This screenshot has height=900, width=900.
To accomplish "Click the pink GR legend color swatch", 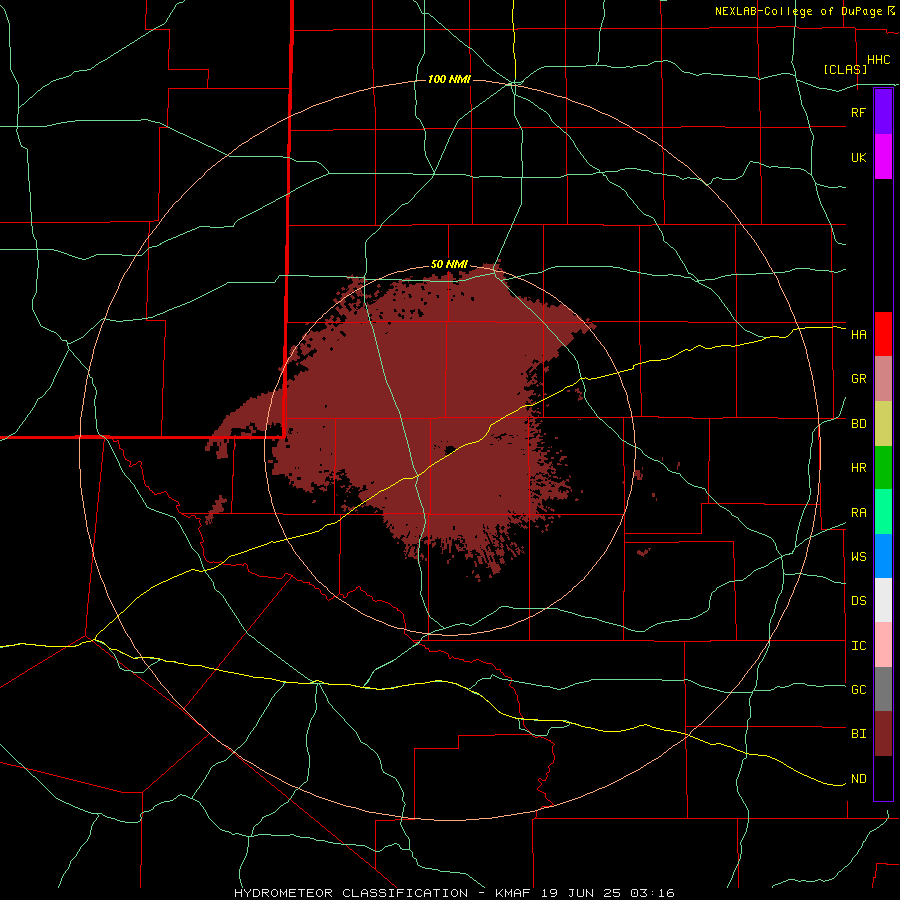I will (883, 379).
